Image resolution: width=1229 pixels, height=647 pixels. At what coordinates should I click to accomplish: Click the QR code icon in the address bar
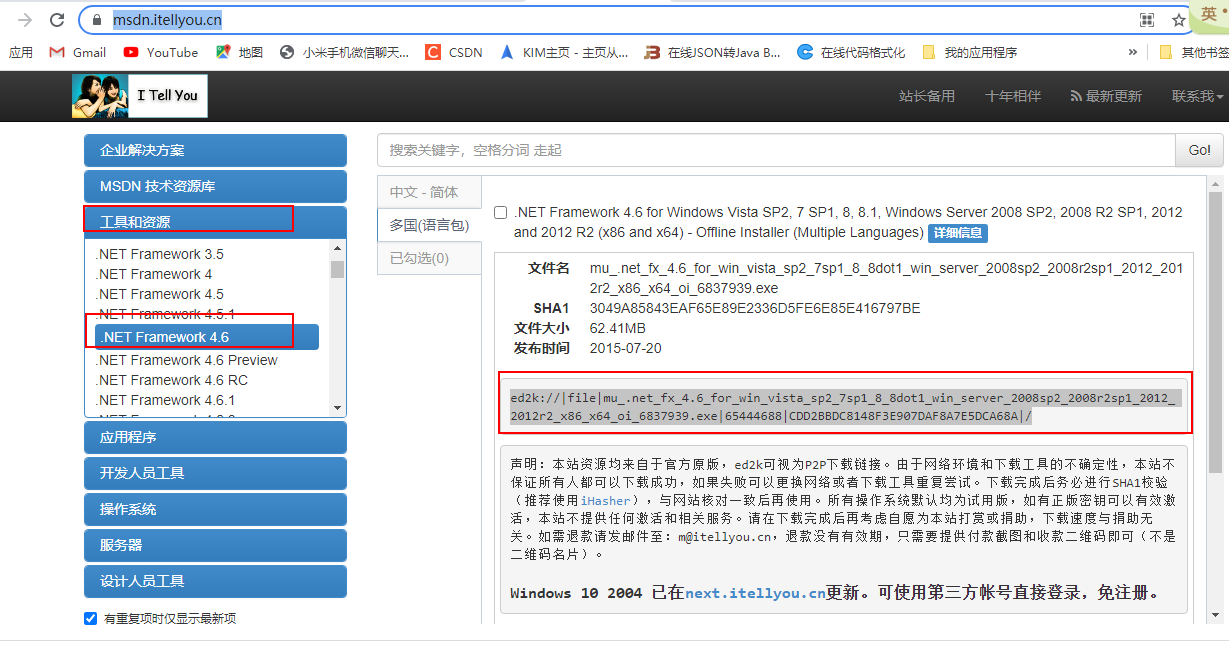click(1147, 20)
